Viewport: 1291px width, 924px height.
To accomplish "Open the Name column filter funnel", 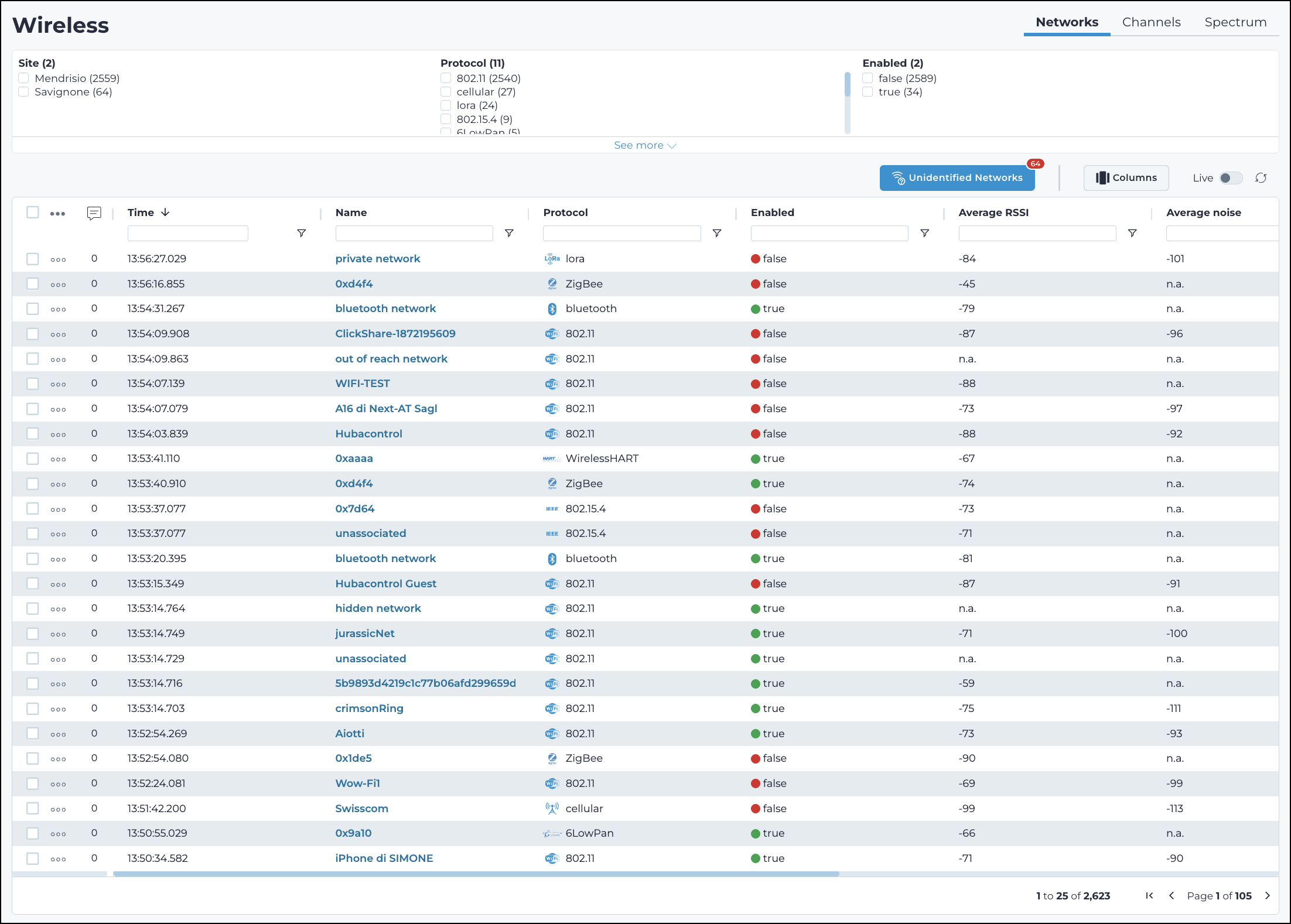I will pyautogui.click(x=509, y=233).
